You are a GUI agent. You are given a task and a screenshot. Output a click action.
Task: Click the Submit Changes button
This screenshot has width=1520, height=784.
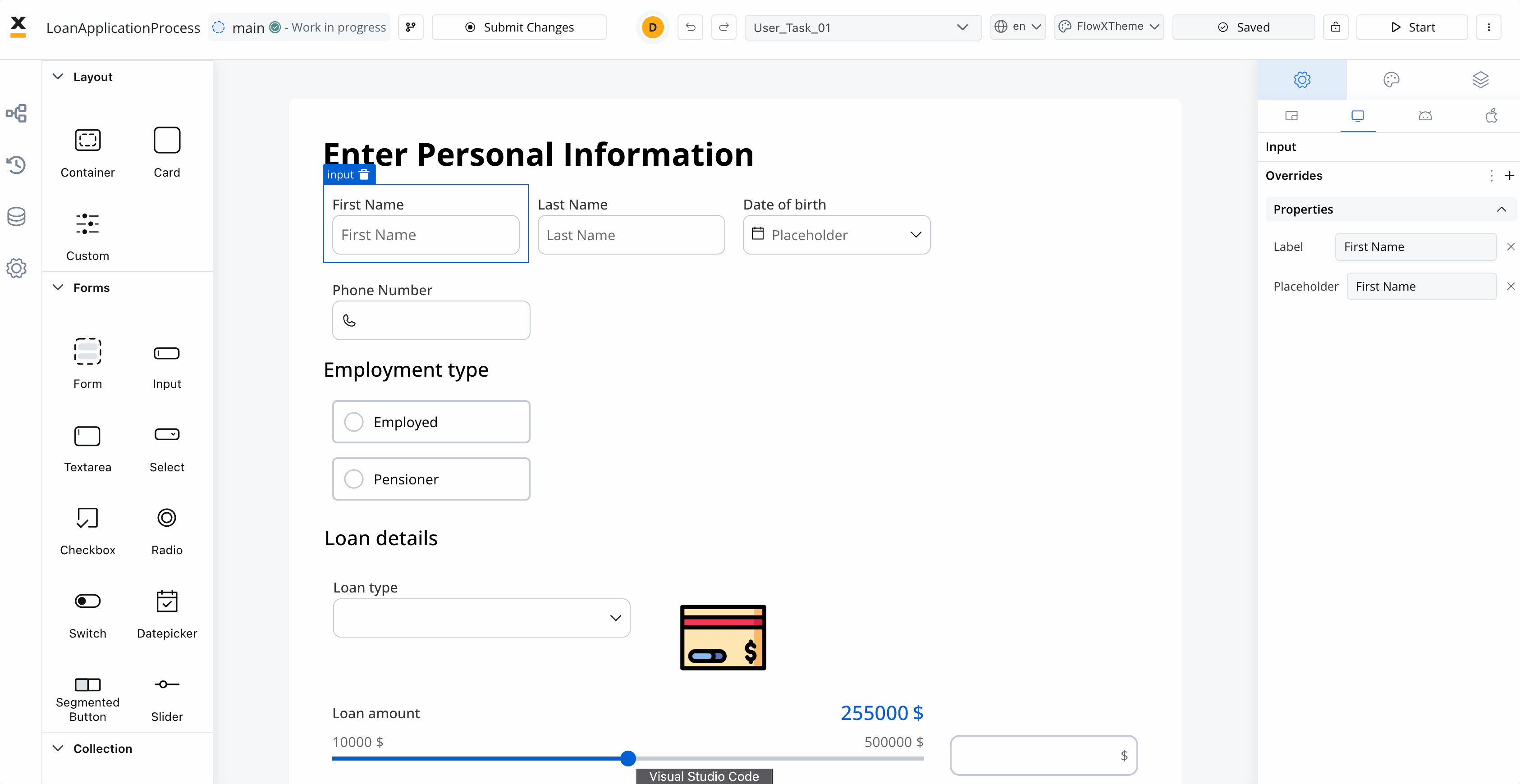pos(519,27)
